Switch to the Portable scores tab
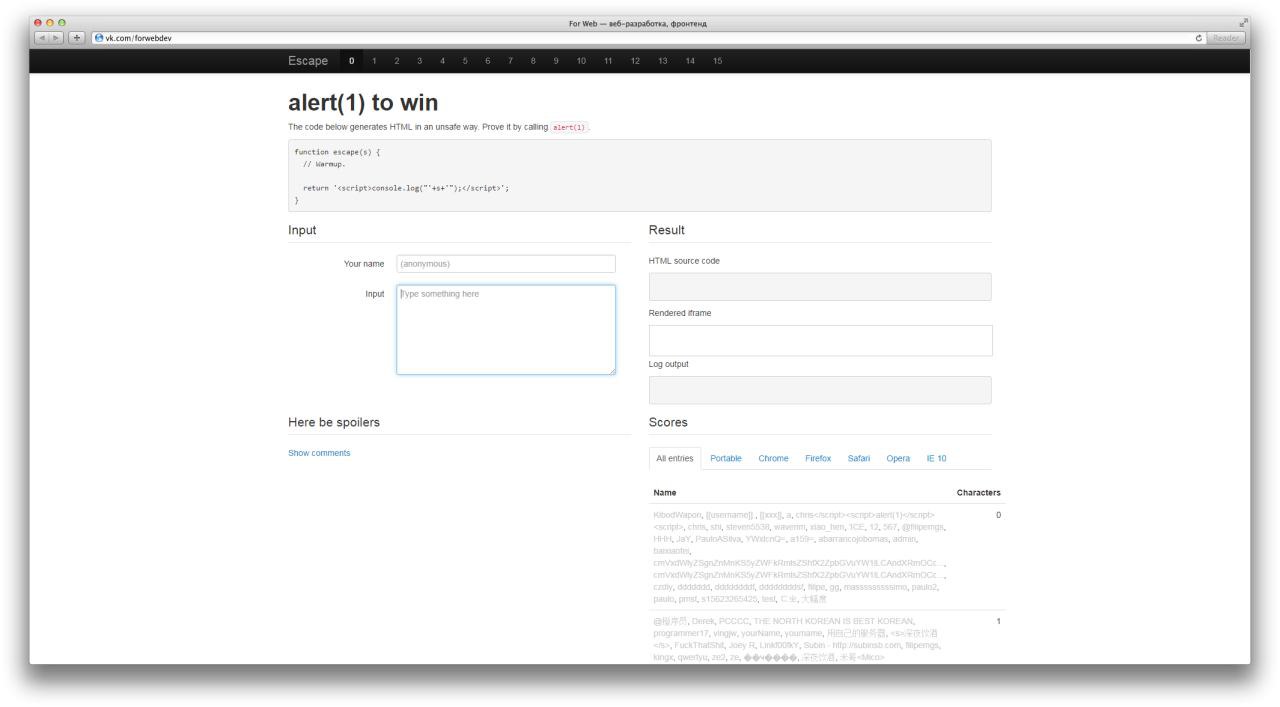The height and width of the screenshot is (707, 1280). tap(726, 458)
